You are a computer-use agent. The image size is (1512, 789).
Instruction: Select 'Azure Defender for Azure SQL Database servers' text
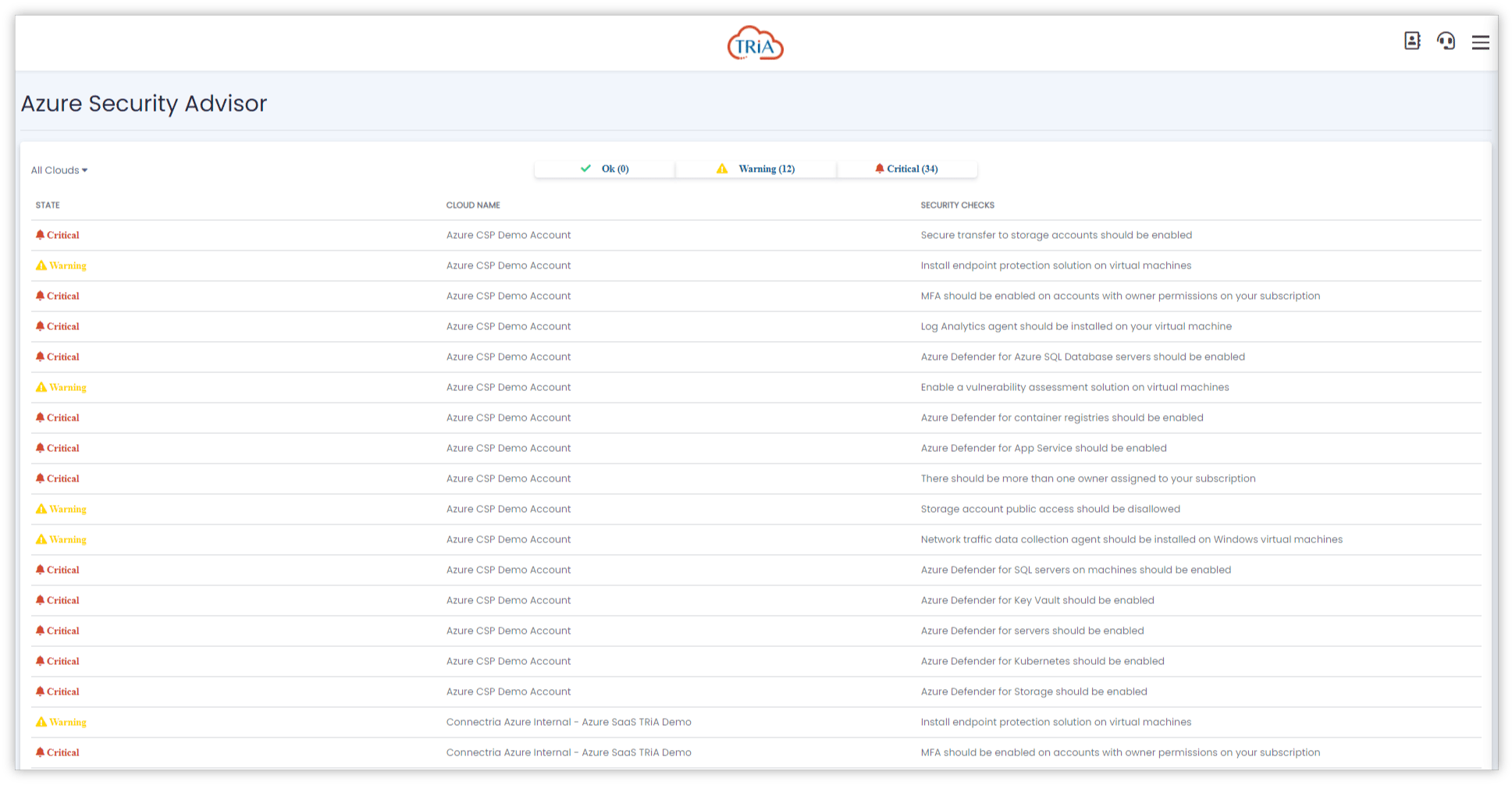(x=1083, y=357)
